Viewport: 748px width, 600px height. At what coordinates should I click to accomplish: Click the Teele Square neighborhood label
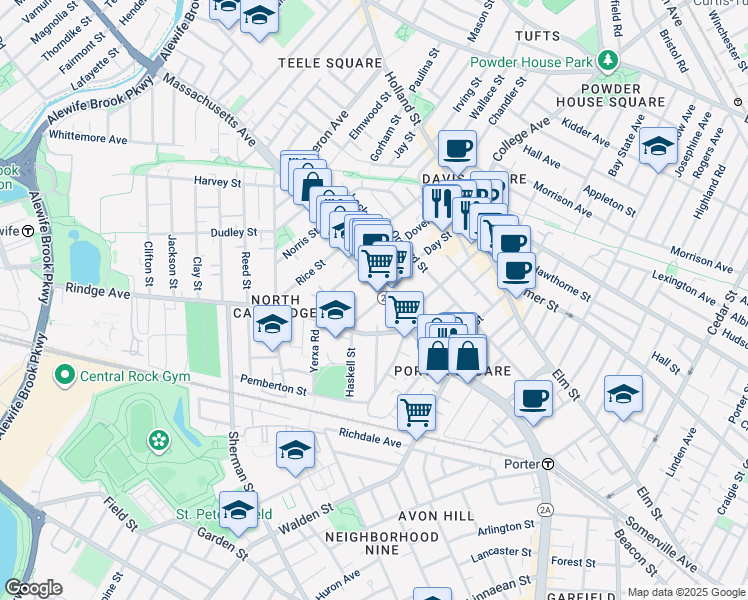point(330,63)
